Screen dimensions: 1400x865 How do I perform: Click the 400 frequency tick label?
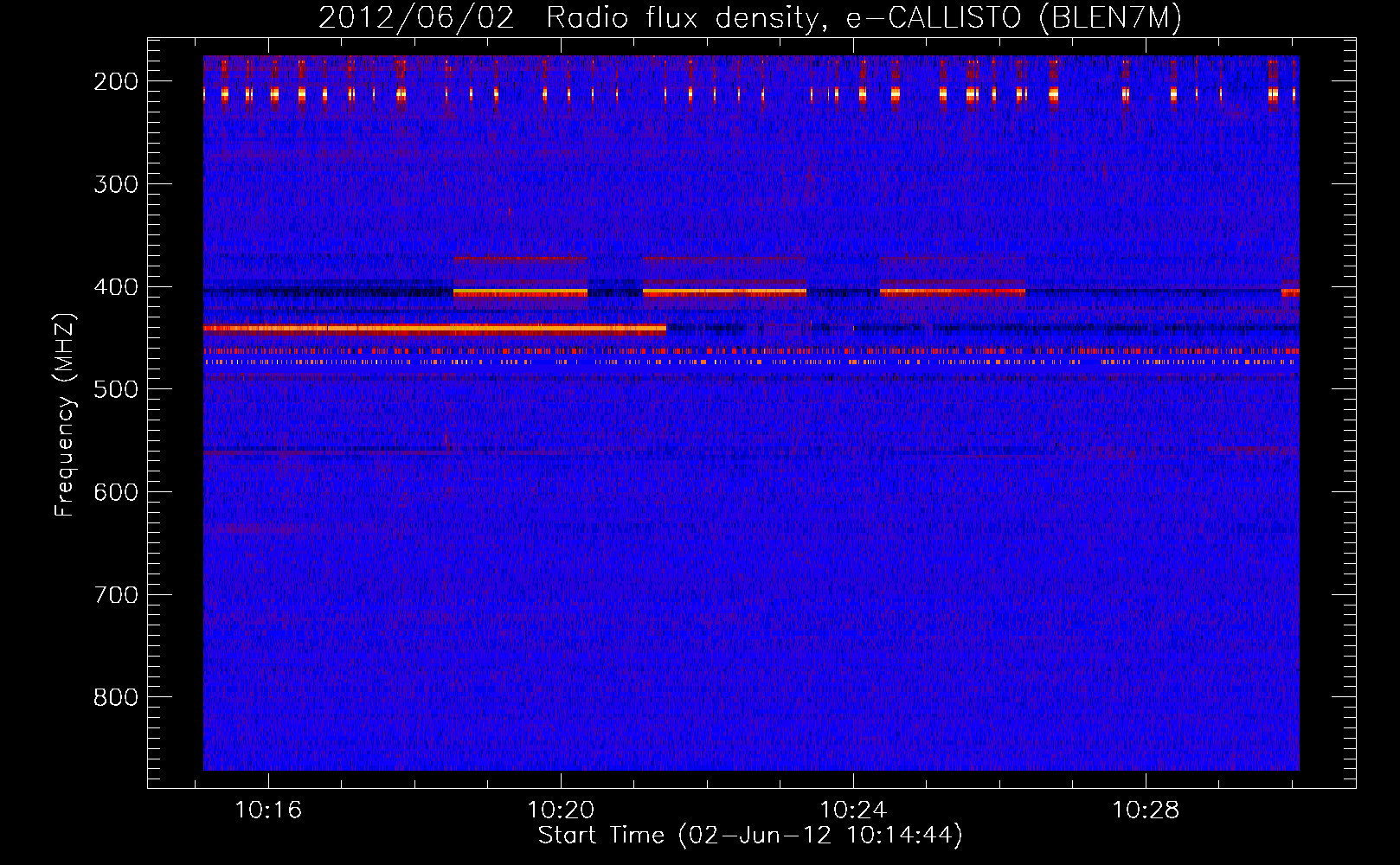pyautogui.click(x=115, y=287)
